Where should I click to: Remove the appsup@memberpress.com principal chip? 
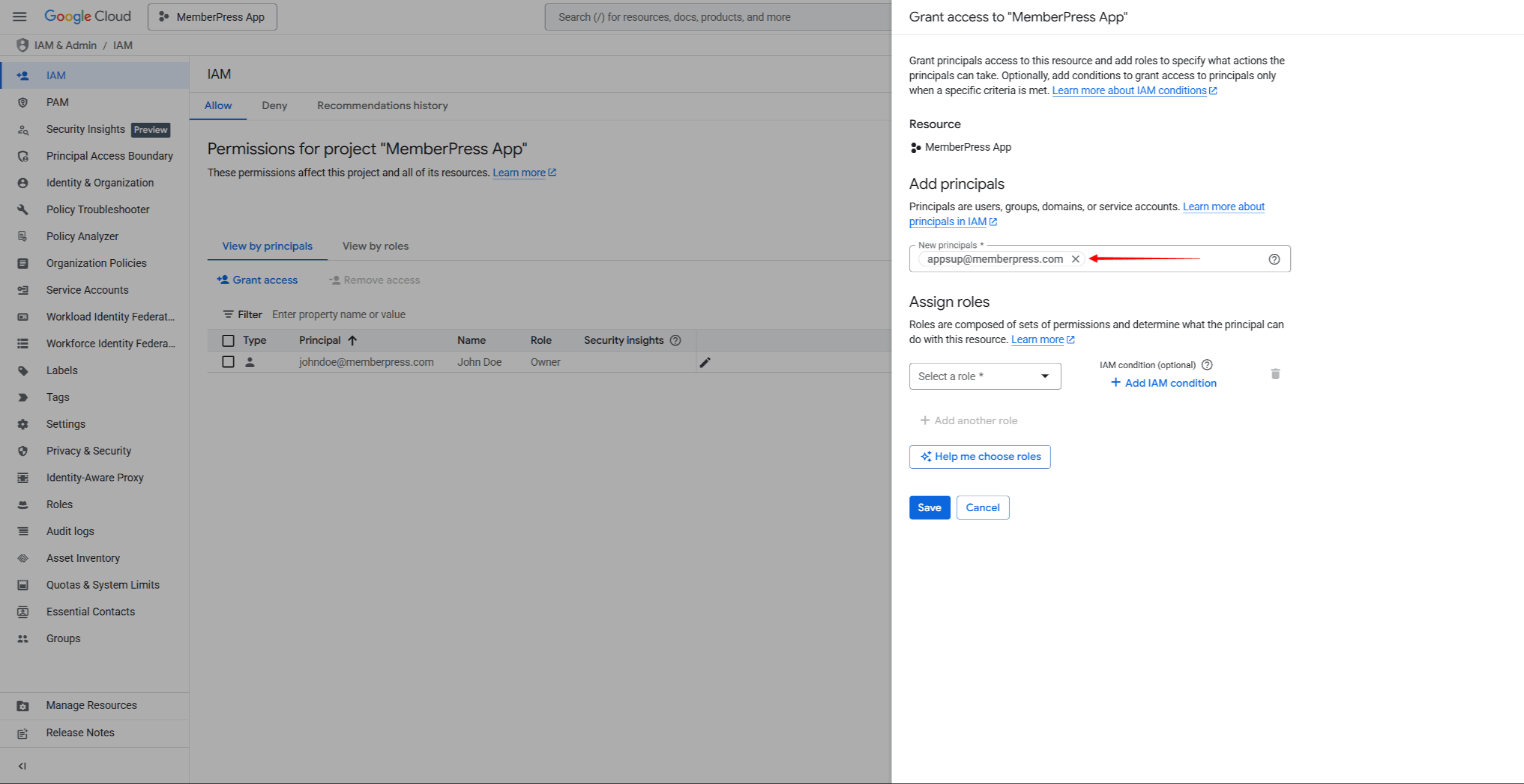point(1075,259)
